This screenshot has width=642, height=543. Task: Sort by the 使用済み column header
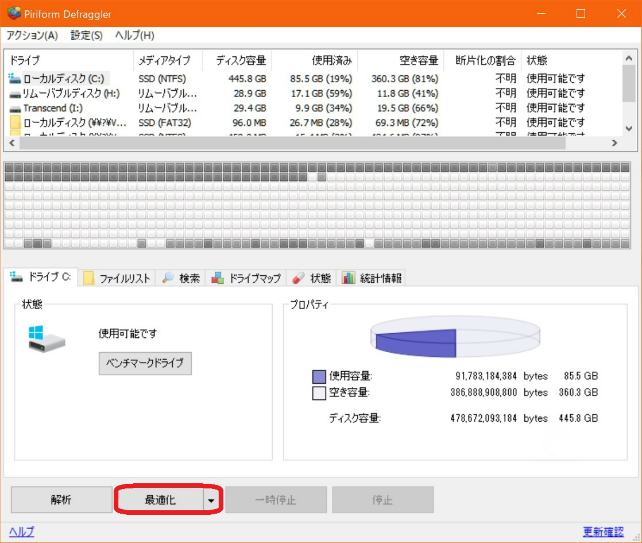pyautogui.click(x=314, y=61)
